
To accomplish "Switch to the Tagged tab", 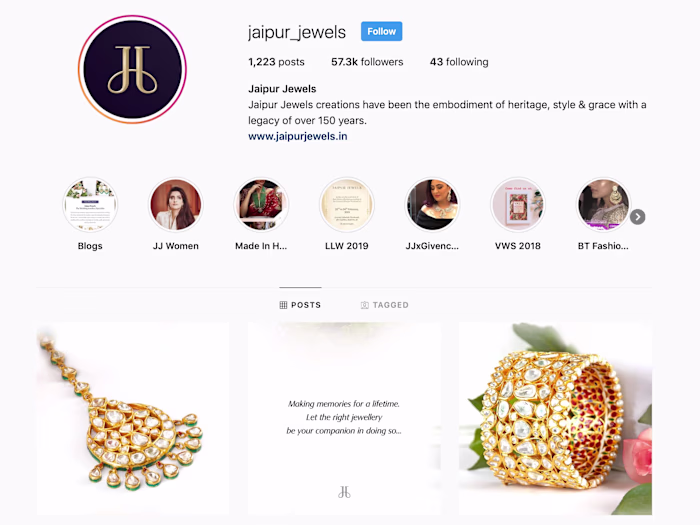I will [x=384, y=305].
